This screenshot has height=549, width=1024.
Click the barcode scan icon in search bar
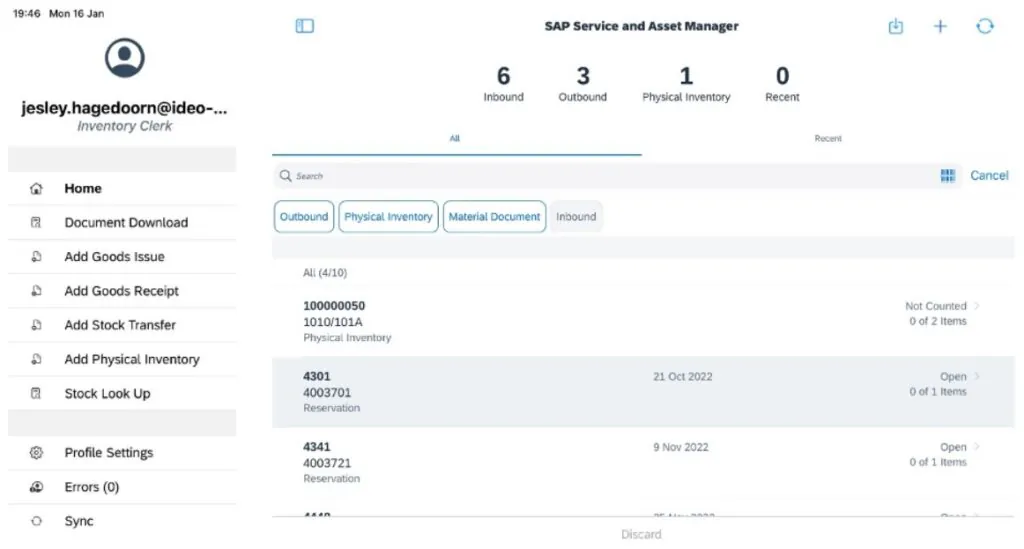[948, 175]
